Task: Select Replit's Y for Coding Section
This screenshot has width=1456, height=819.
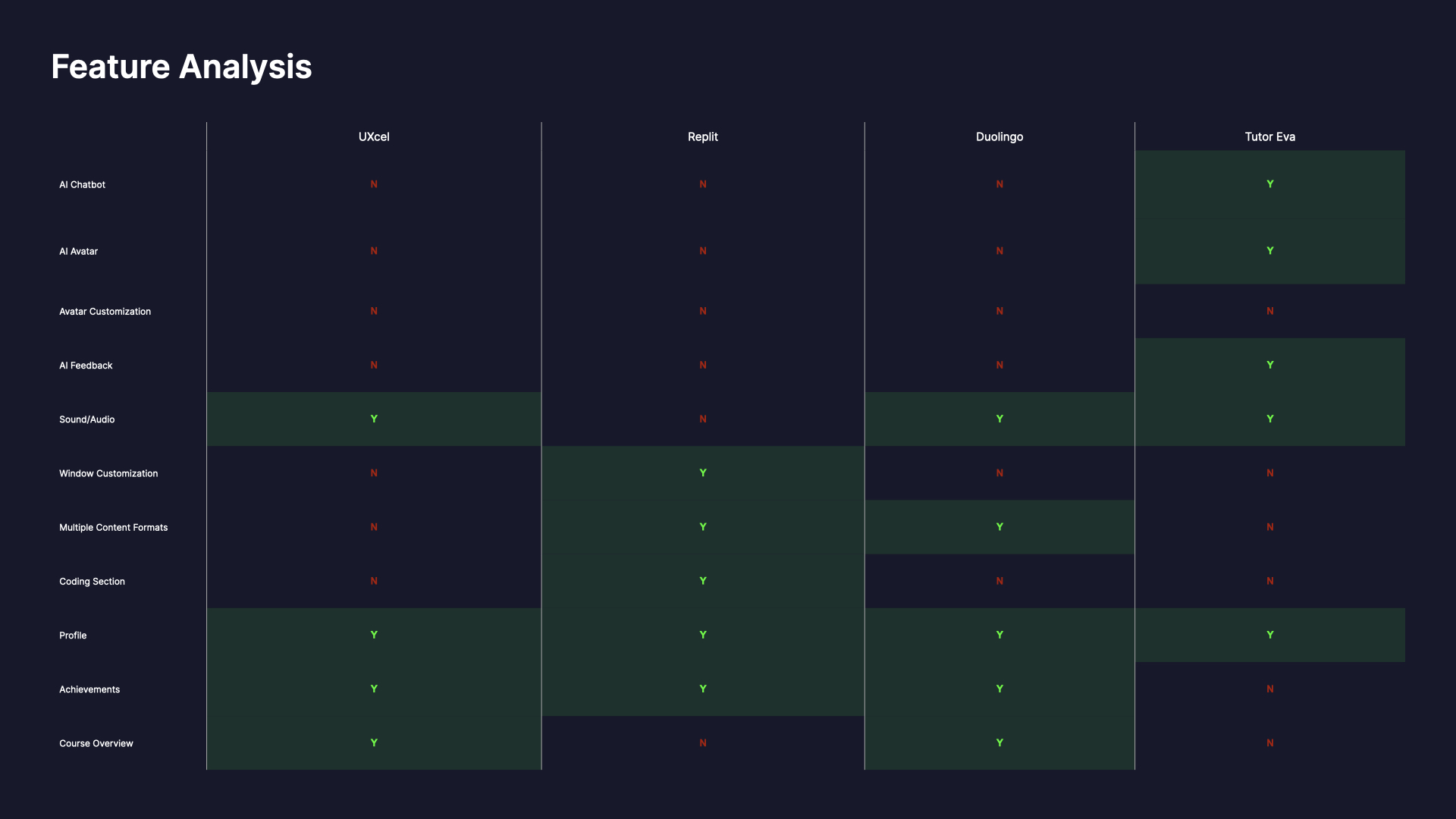Action: 703,581
